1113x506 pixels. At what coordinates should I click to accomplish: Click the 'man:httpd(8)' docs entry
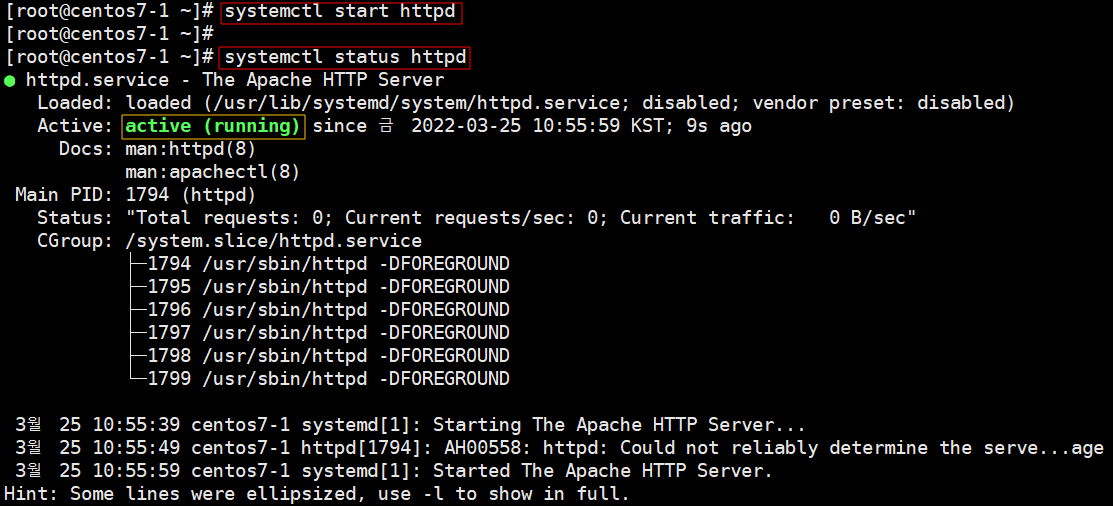pos(190,149)
